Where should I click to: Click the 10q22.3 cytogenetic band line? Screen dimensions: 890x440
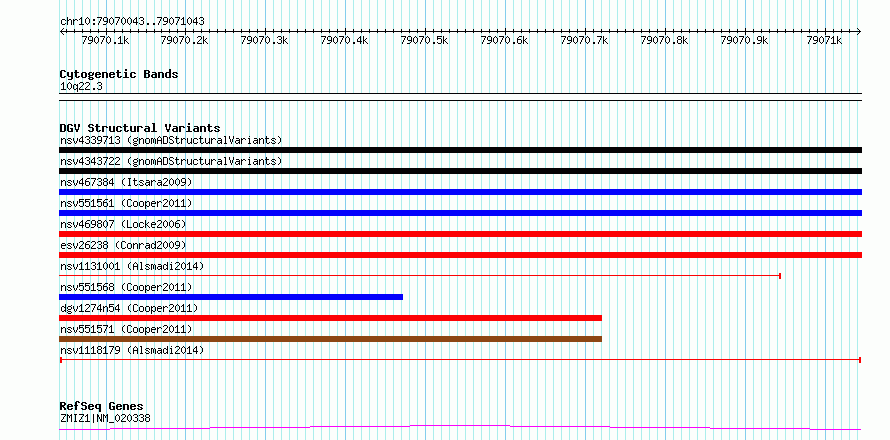460,97
